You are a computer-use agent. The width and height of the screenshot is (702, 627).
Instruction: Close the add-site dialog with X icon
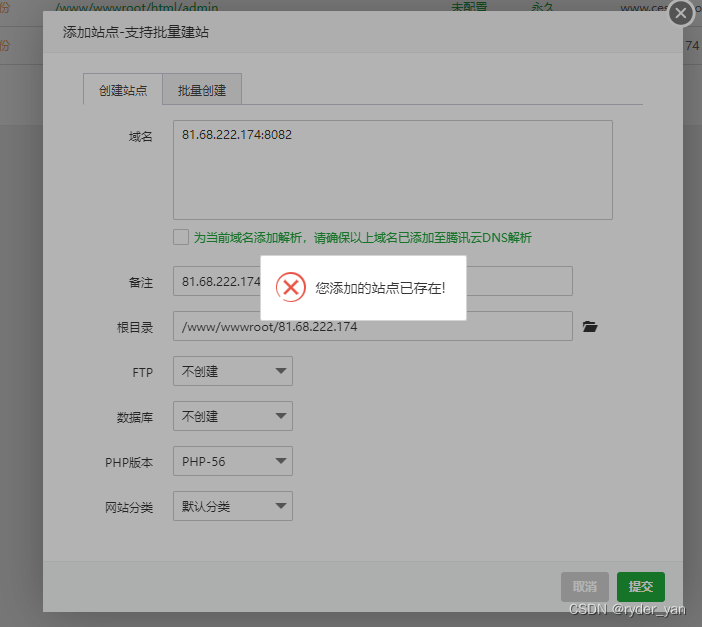click(681, 13)
